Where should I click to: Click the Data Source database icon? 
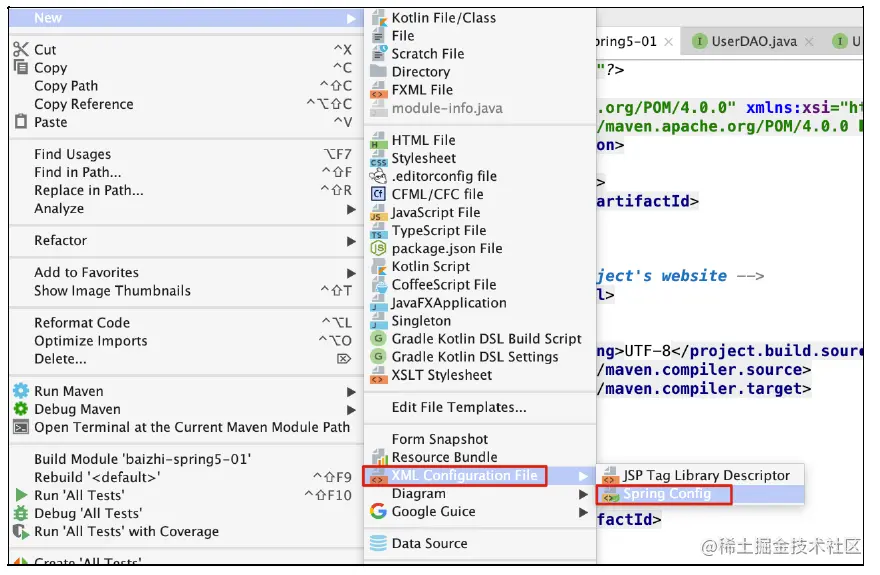379,543
